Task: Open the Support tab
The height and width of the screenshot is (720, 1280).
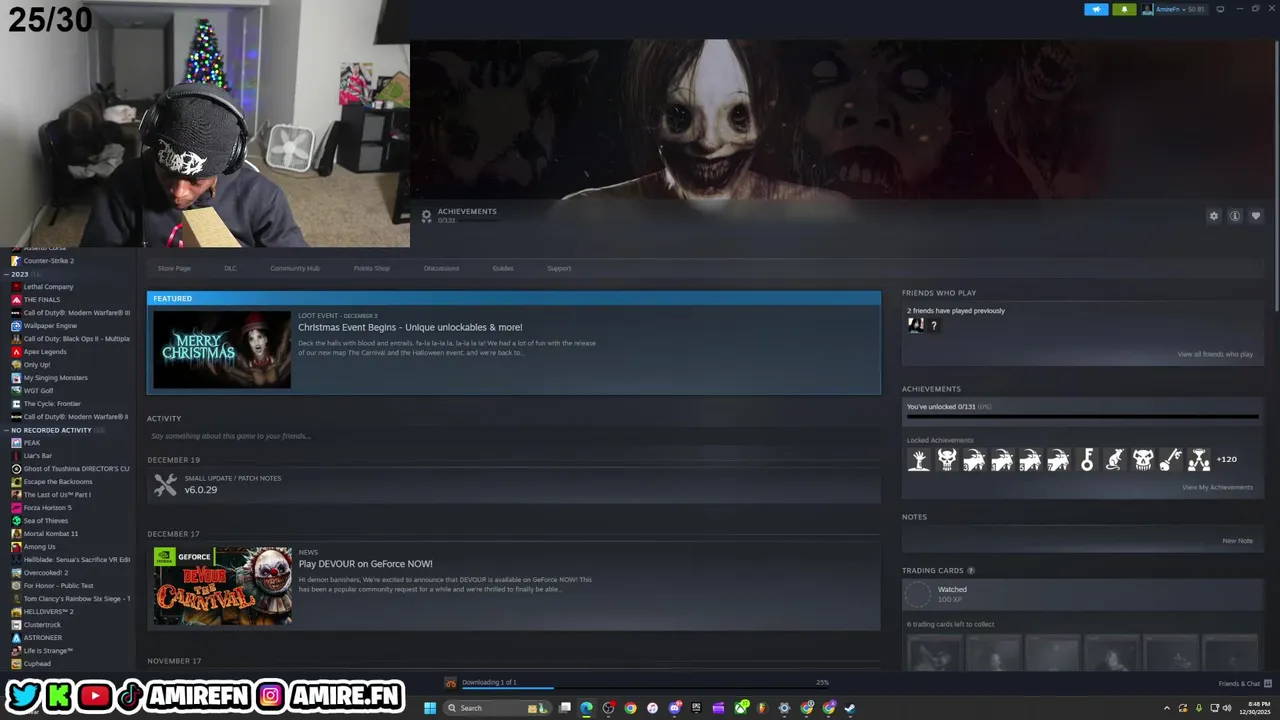Action: coord(559,268)
